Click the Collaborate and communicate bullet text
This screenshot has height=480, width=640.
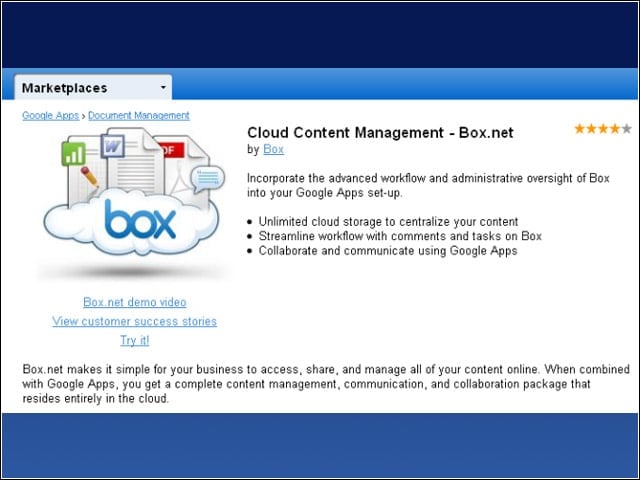pyautogui.click(x=388, y=251)
